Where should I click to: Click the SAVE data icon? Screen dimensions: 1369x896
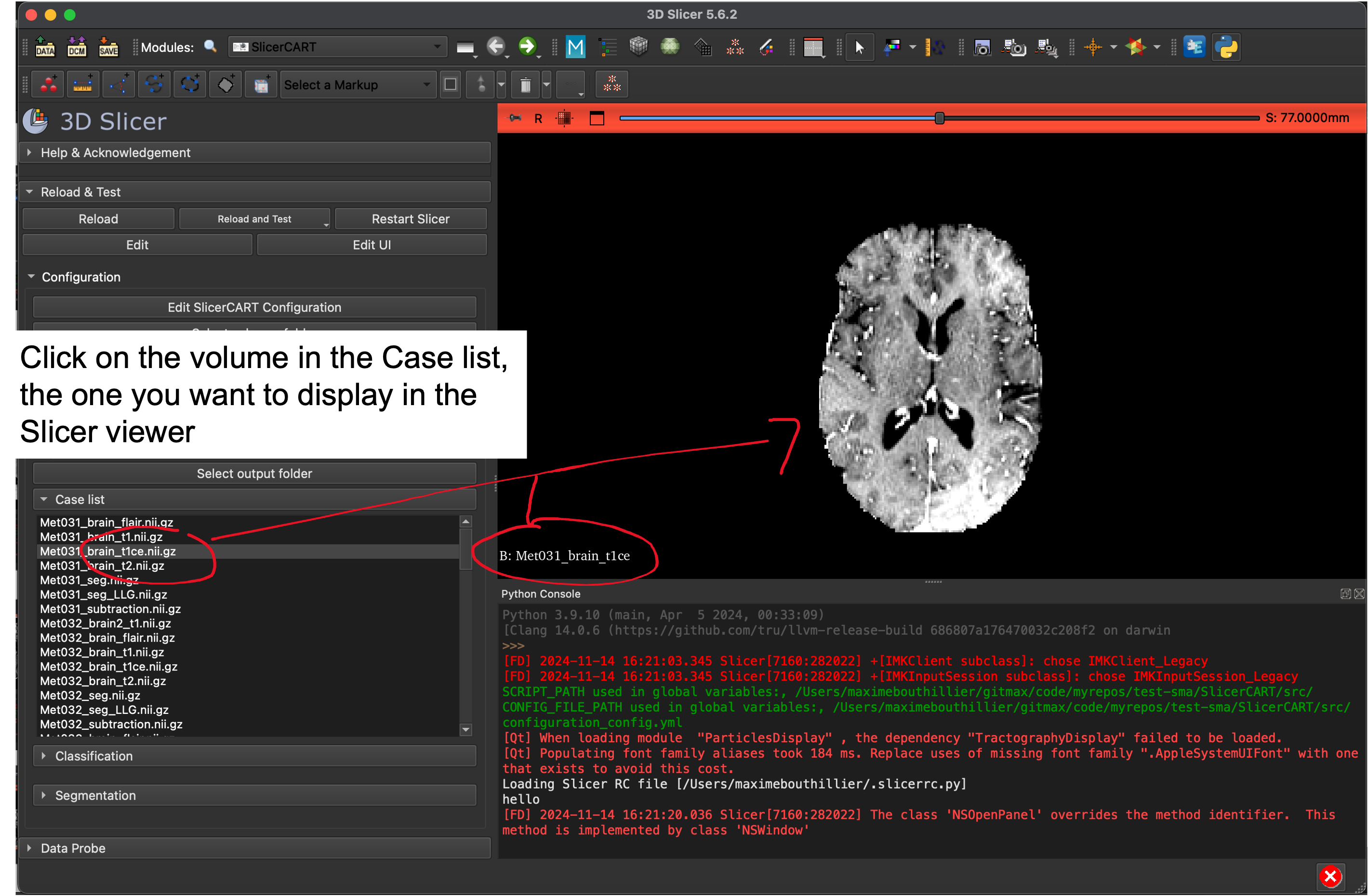tap(108, 47)
